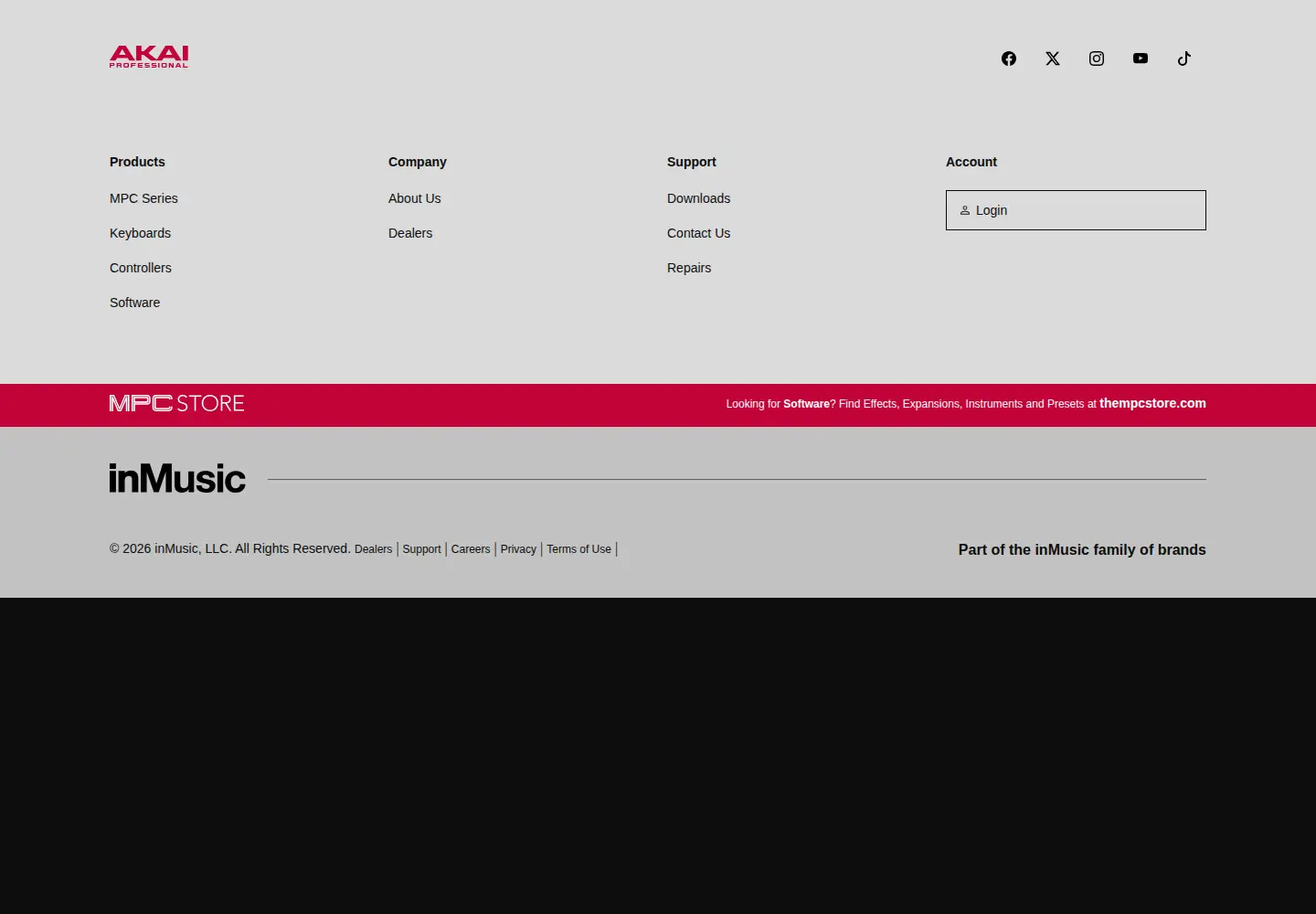Open the Instagram social icon

pos(1097,58)
